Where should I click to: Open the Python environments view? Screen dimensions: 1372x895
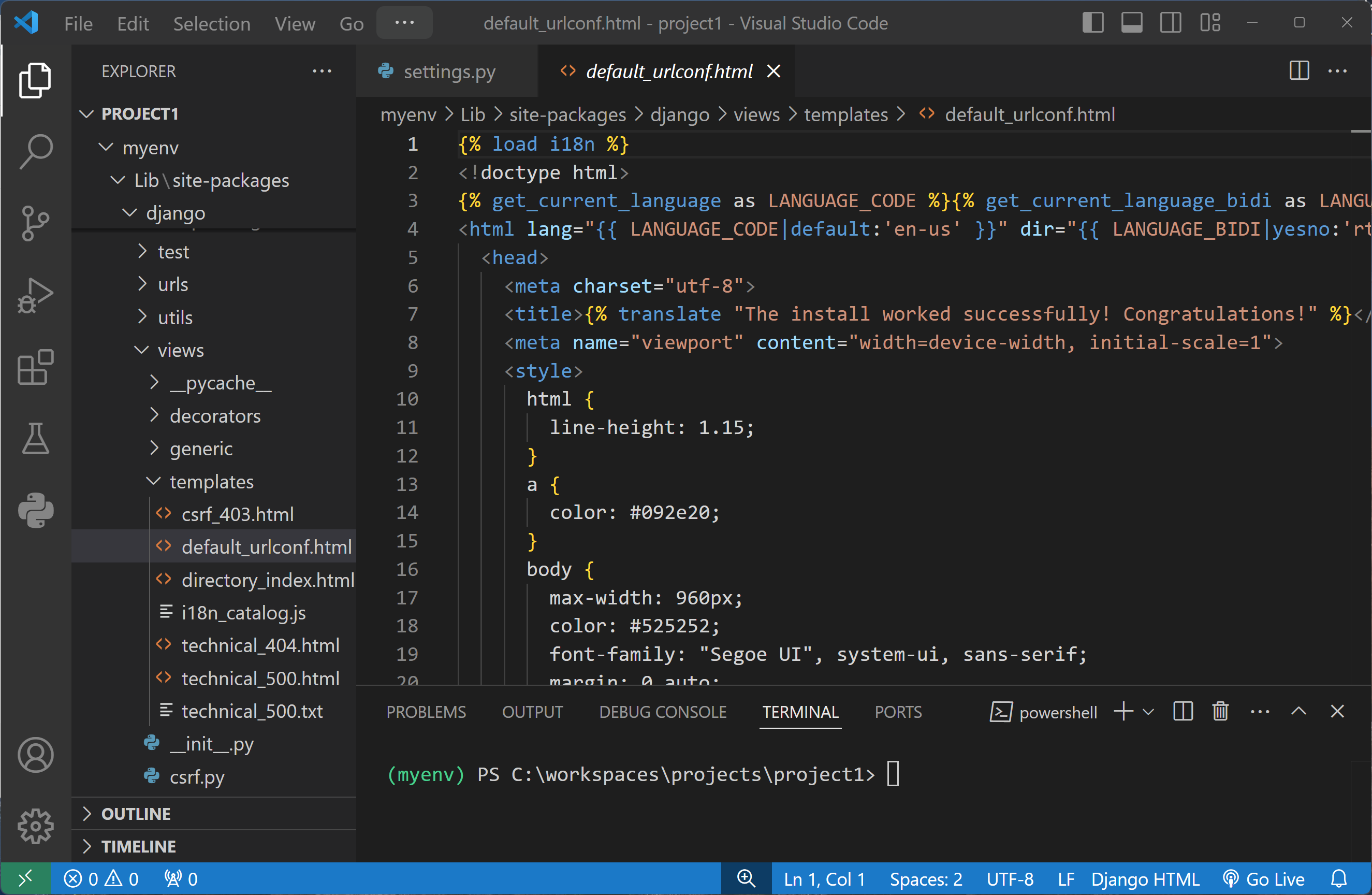coord(36,510)
